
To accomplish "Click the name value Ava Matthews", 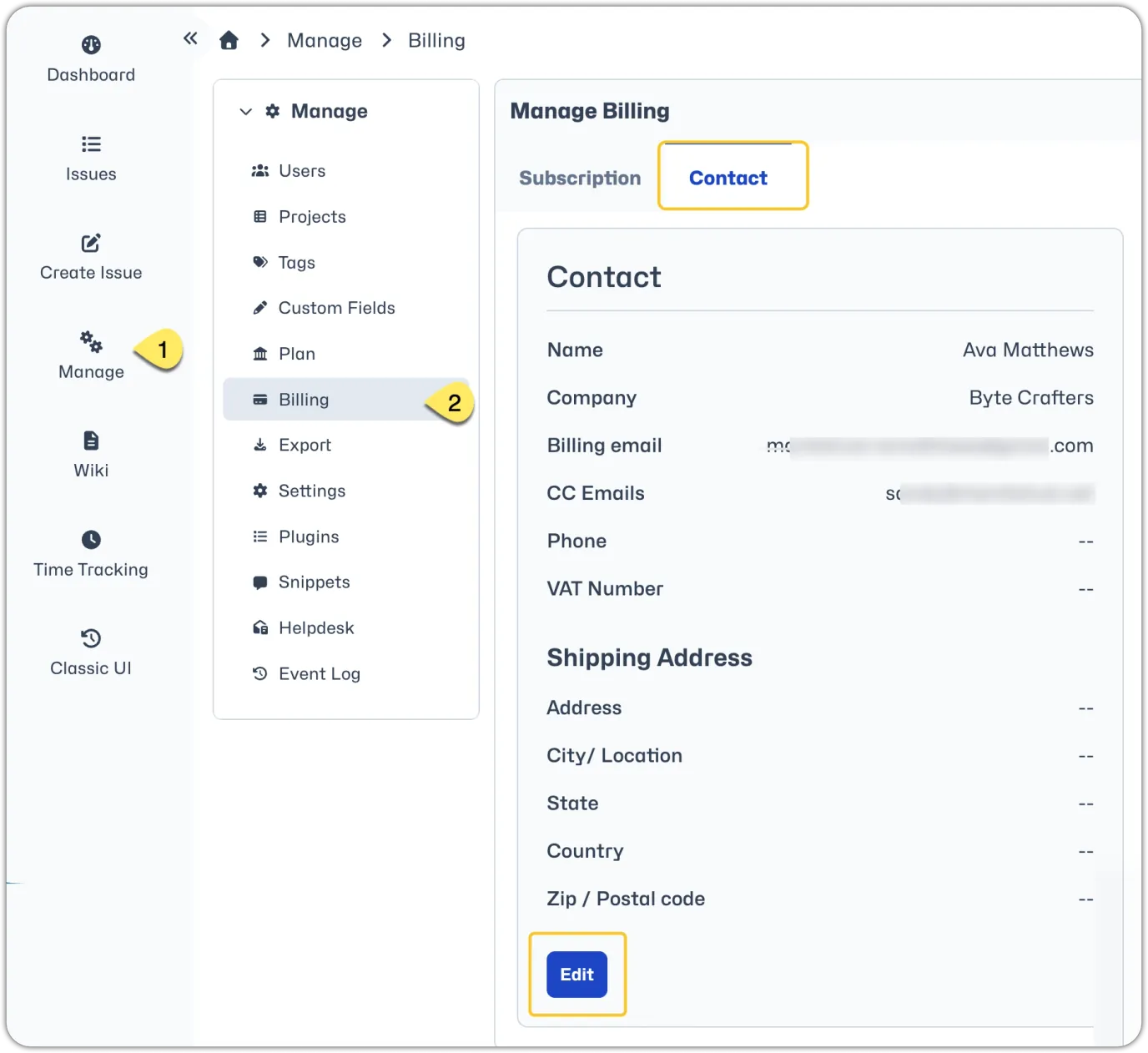I will click(x=1028, y=350).
